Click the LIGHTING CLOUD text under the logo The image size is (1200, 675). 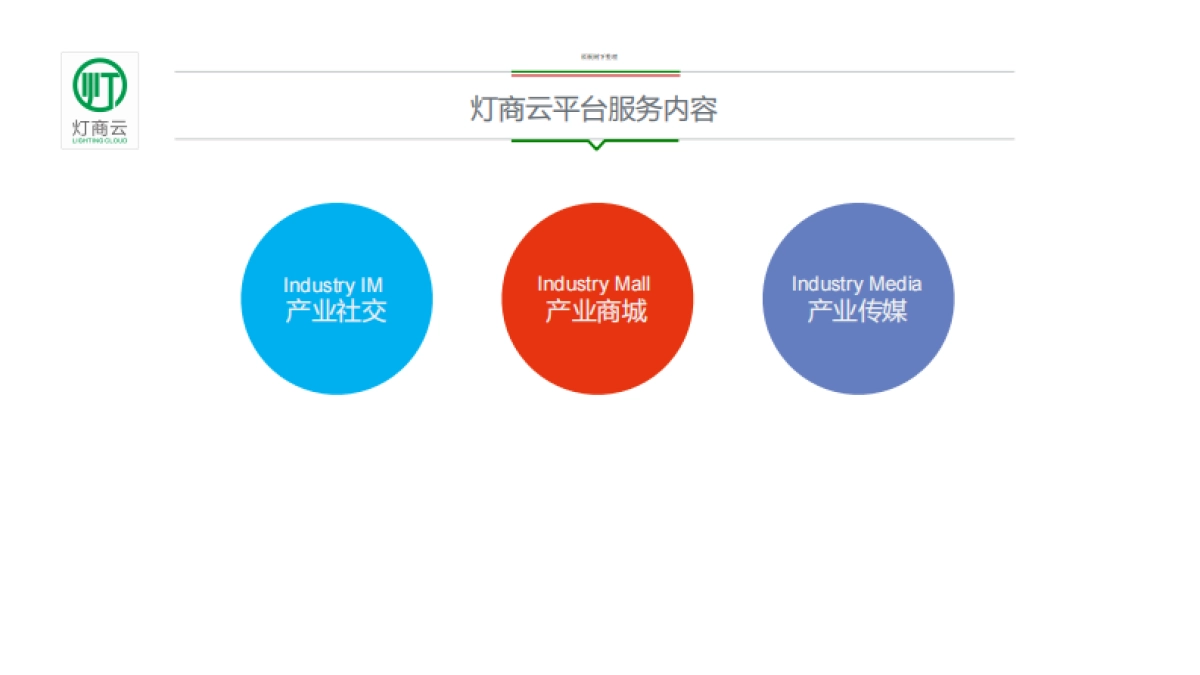(x=99, y=142)
